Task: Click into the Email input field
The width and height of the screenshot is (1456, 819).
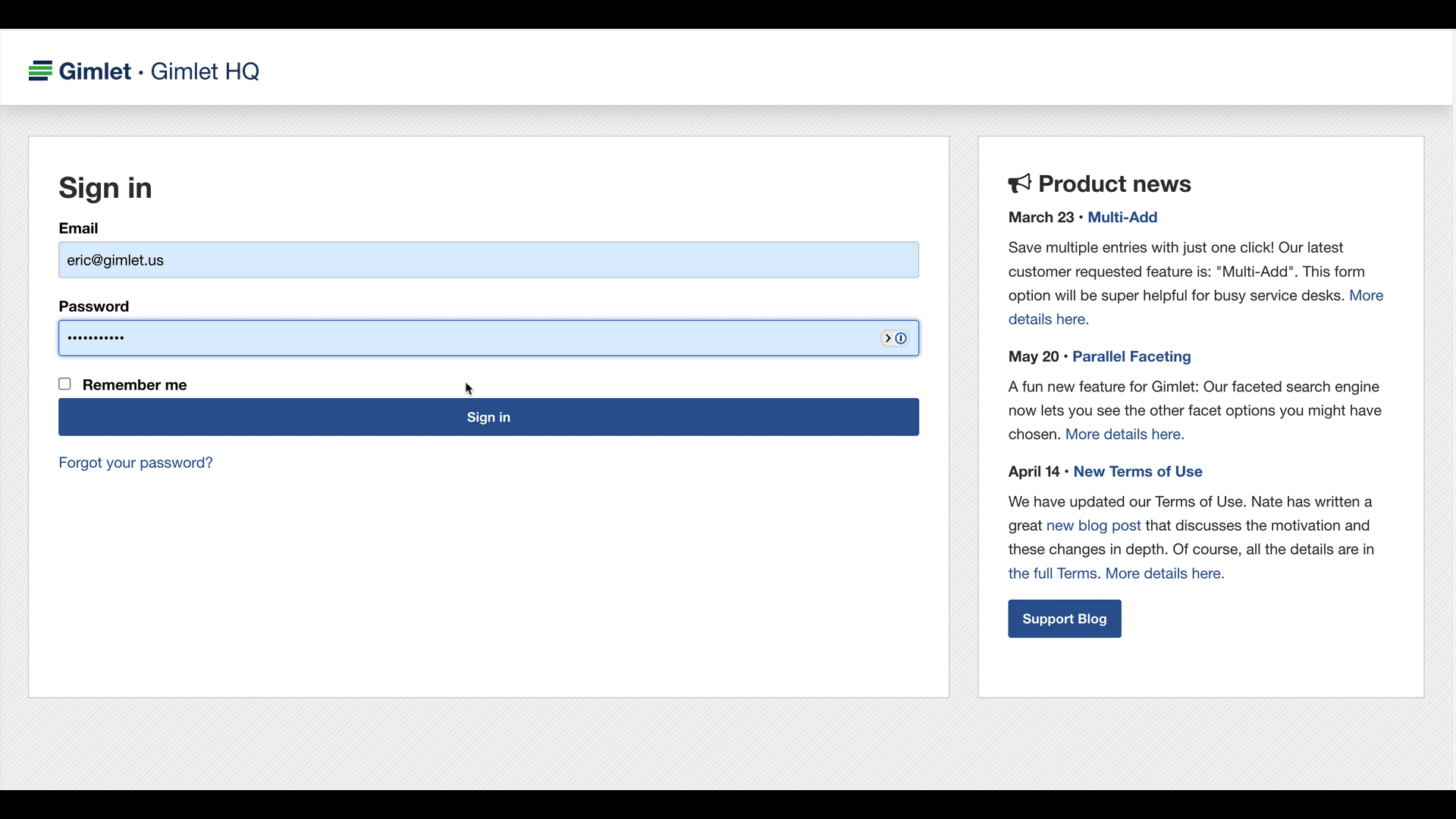Action: [x=488, y=260]
